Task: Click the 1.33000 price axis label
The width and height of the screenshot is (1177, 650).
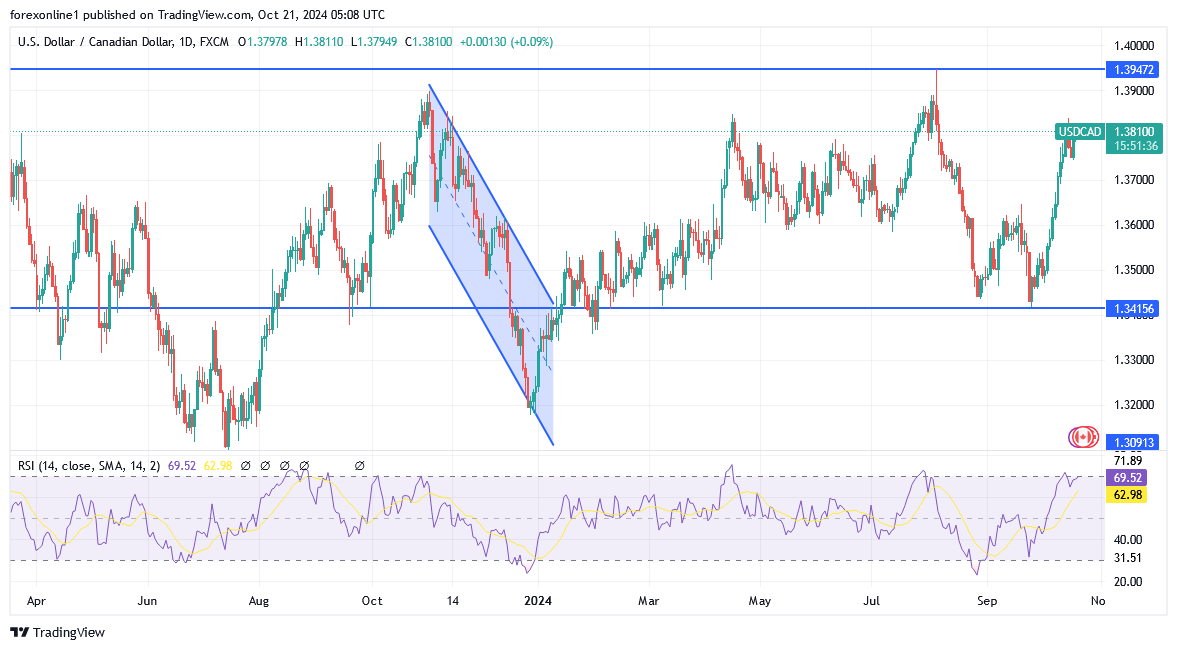Action: click(1134, 360)
